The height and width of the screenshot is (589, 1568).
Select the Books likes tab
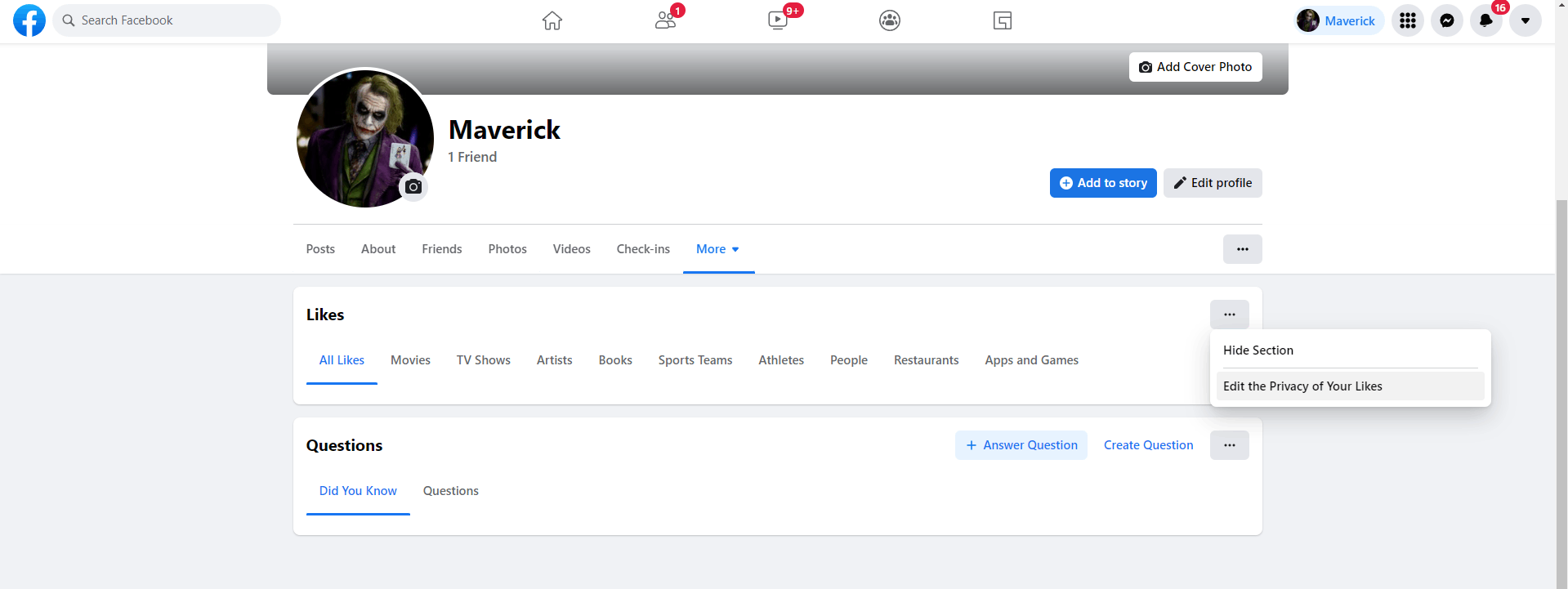coord(615,360)
